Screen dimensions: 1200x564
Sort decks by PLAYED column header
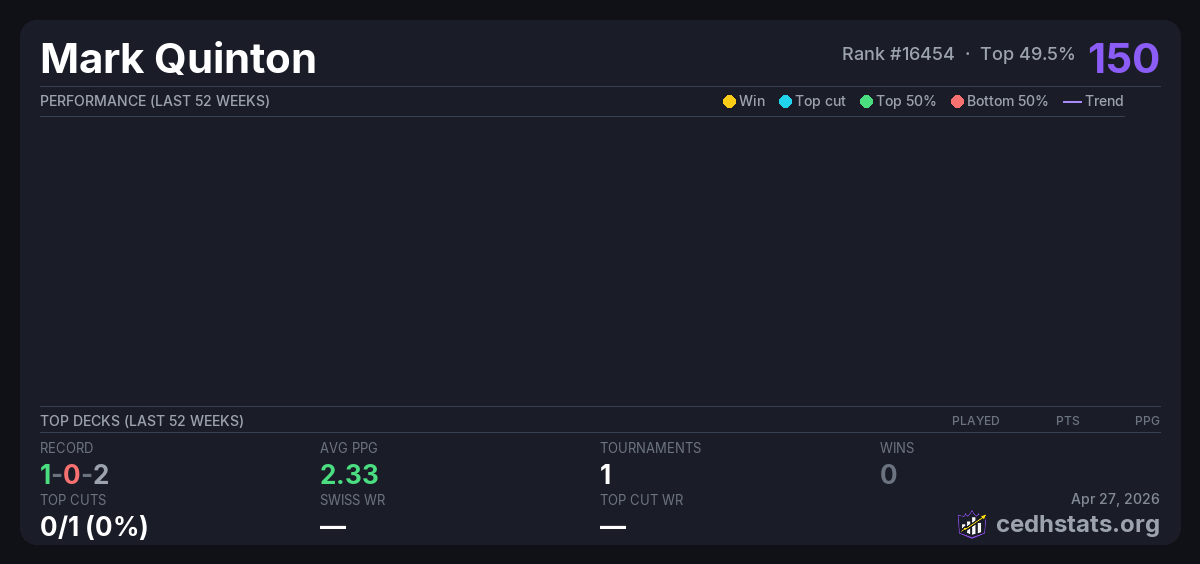975,421
